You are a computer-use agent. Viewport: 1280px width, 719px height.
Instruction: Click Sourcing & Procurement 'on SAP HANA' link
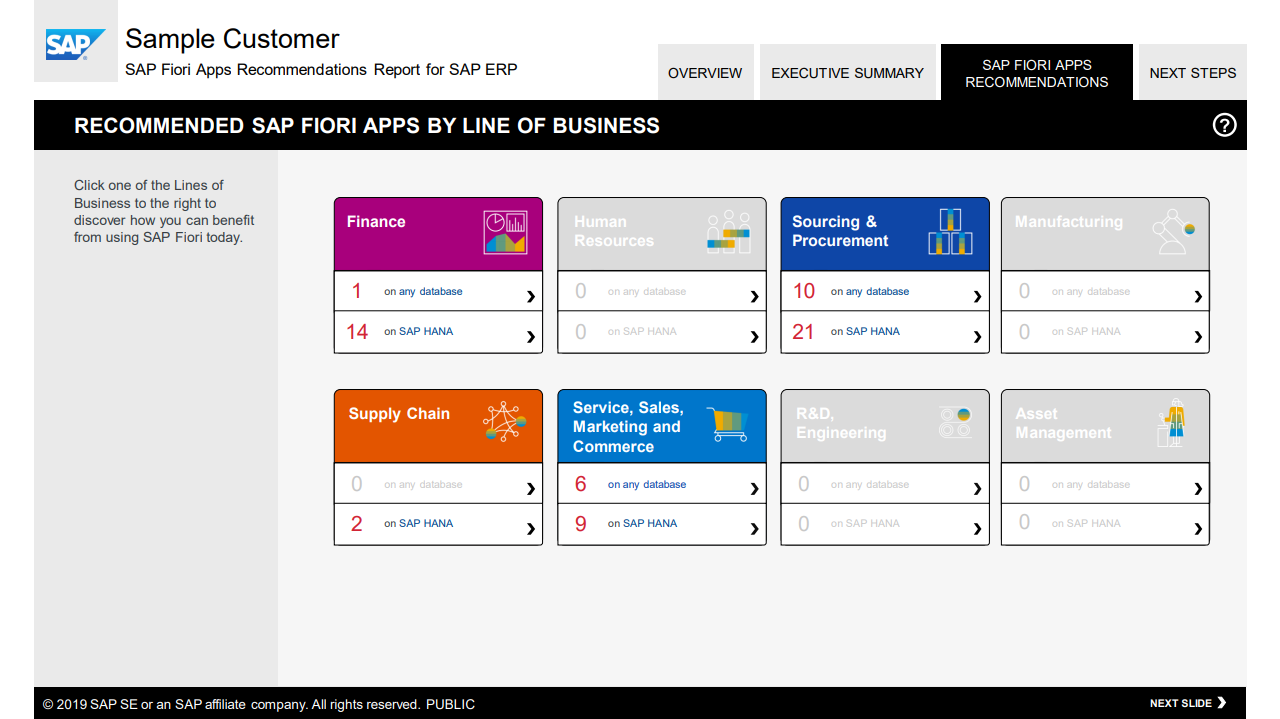click(865, 331)
